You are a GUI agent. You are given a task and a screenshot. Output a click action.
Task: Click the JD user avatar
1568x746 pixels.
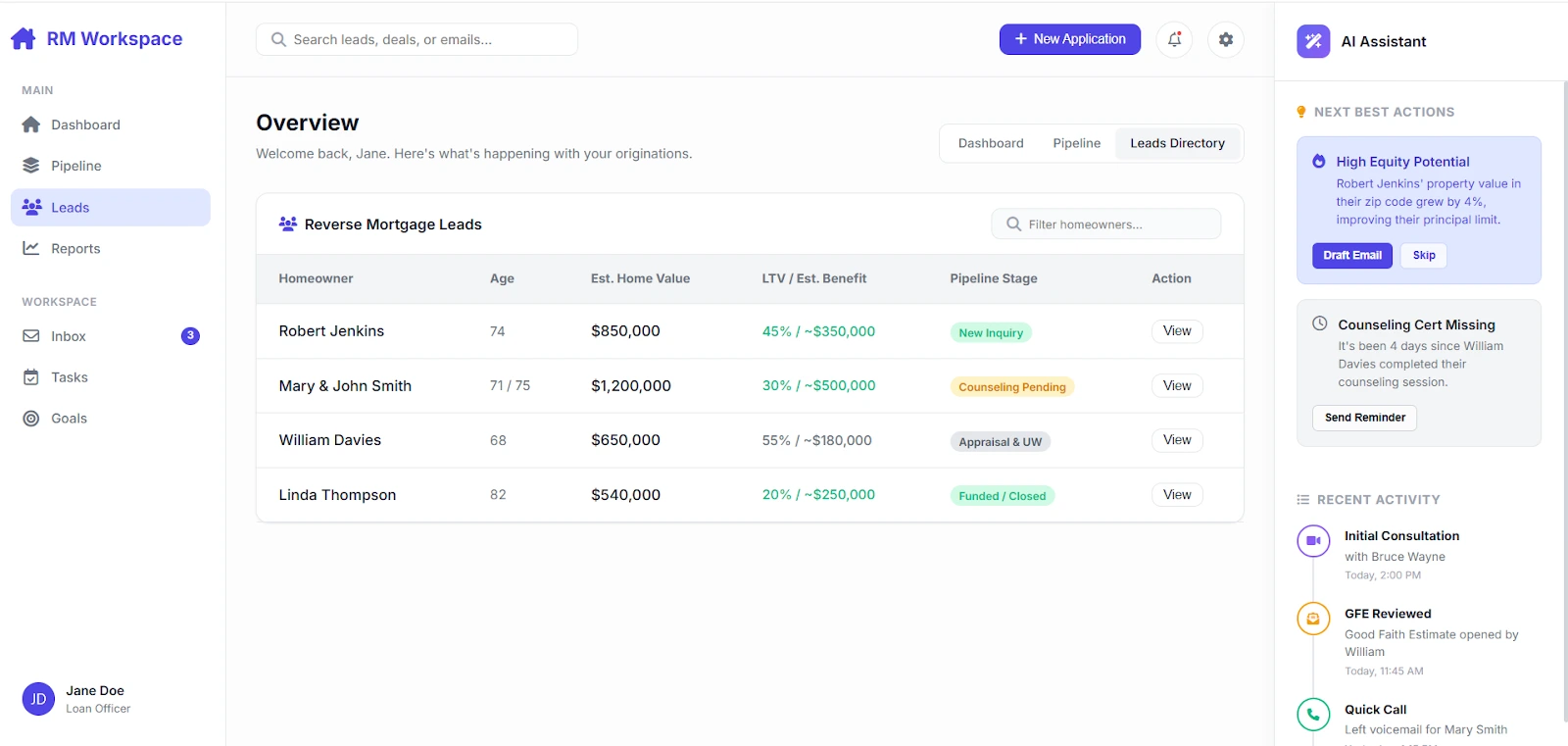tap(38, 699)
